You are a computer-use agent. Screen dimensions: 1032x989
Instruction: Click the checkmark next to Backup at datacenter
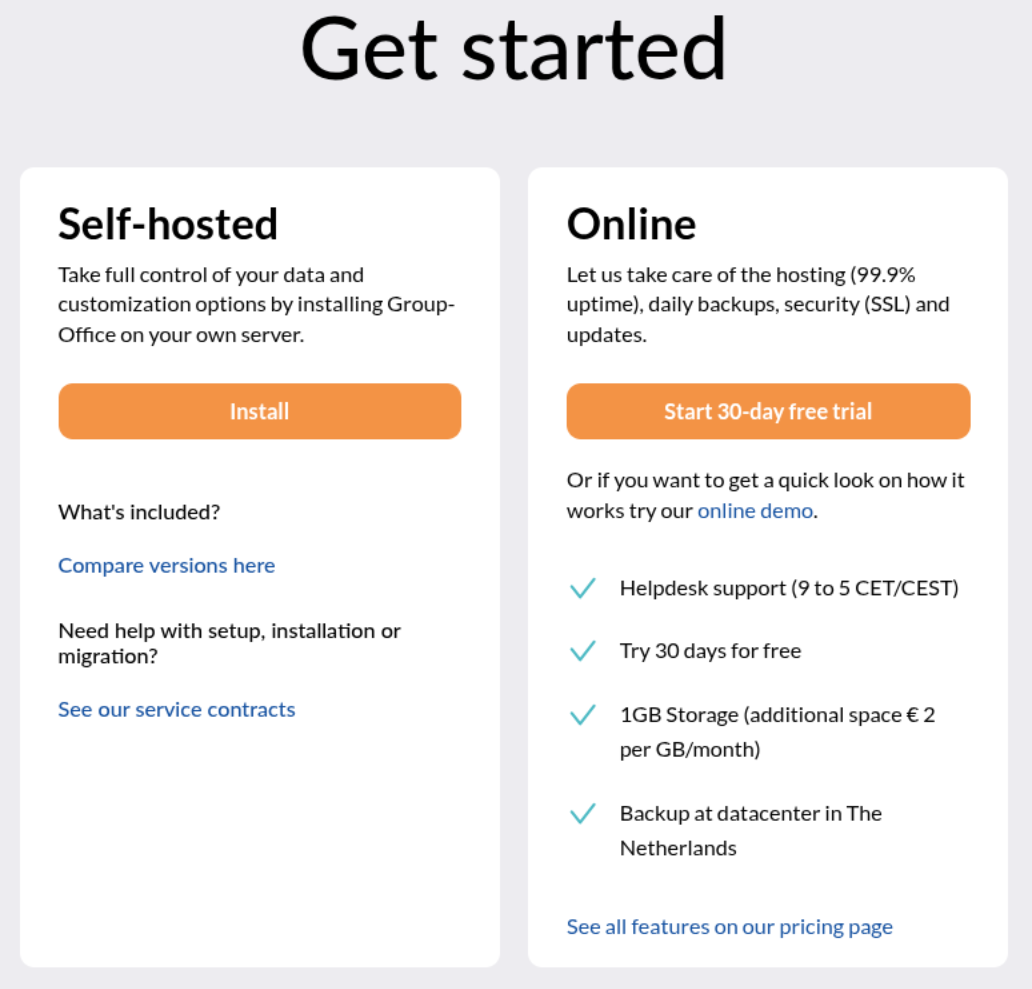point(582,814)
